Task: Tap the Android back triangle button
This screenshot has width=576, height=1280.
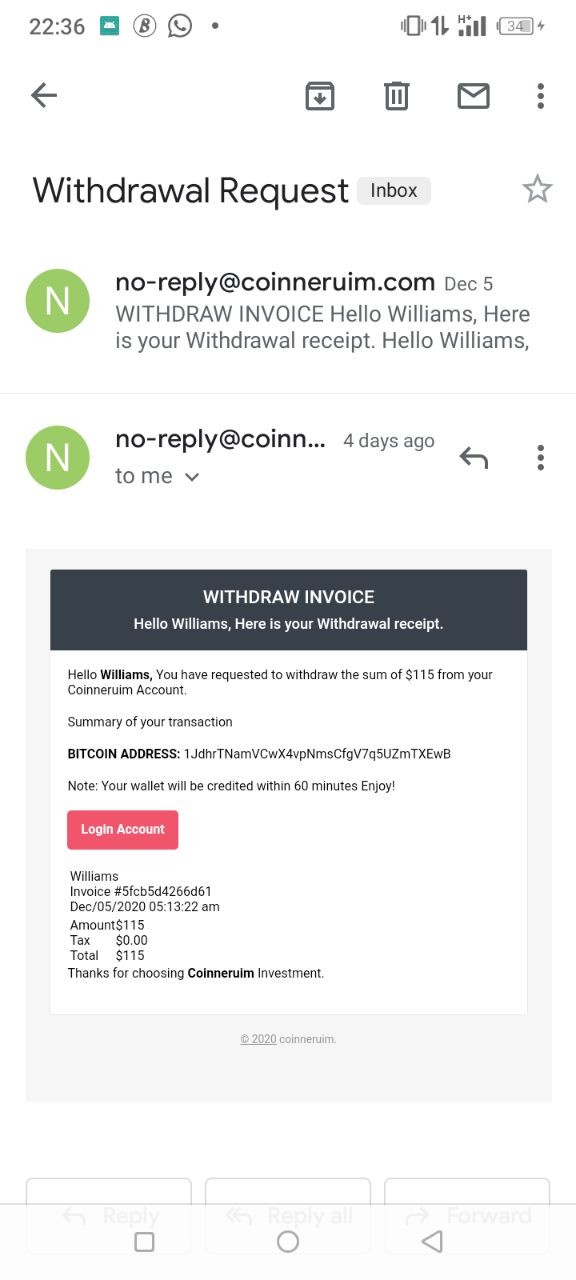Action: point(432,1241)
